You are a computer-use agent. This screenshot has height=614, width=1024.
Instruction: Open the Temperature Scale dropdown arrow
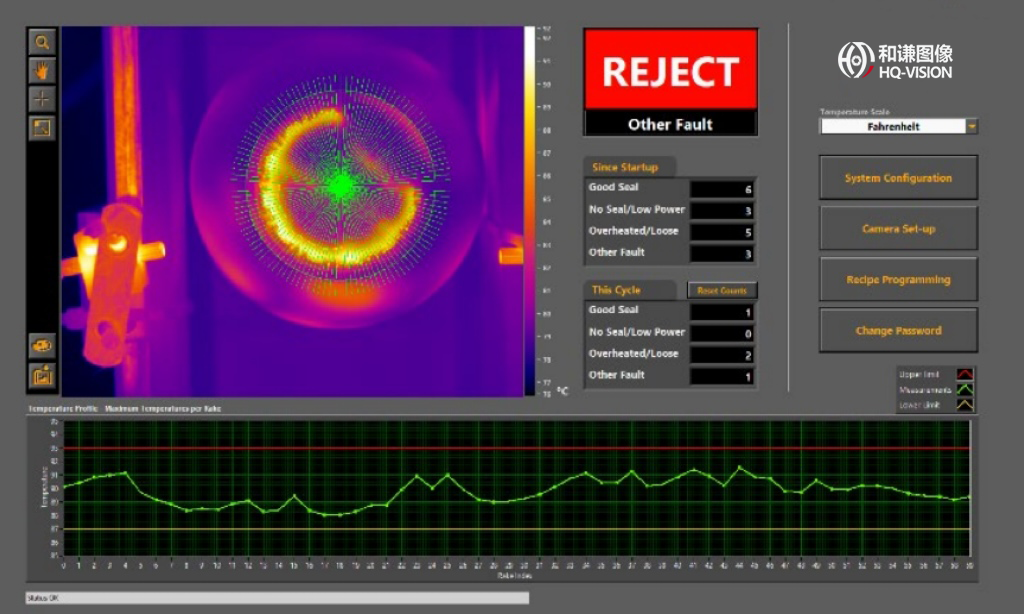971,127
